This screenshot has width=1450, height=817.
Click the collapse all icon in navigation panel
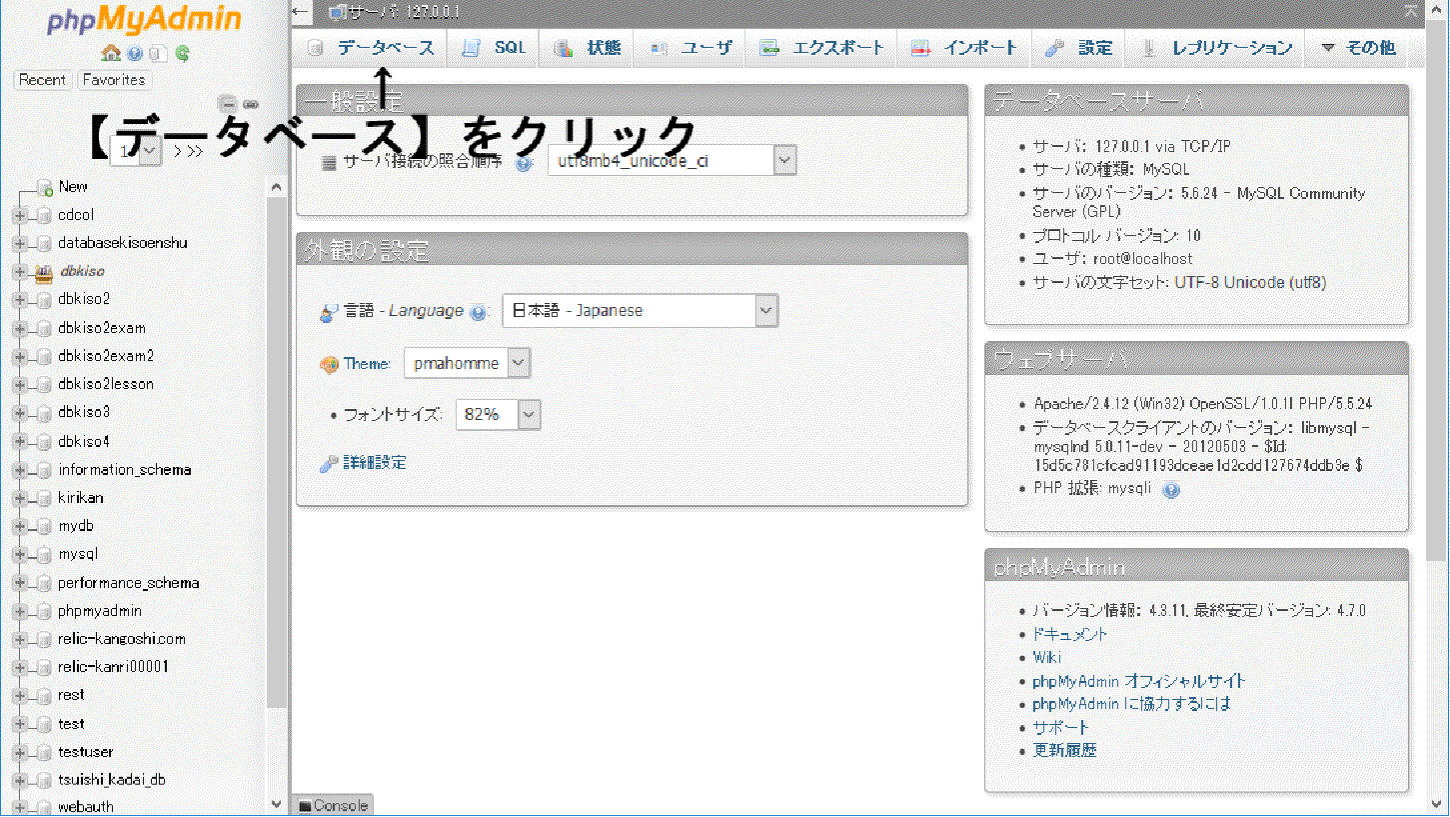[x=228, y=103]
